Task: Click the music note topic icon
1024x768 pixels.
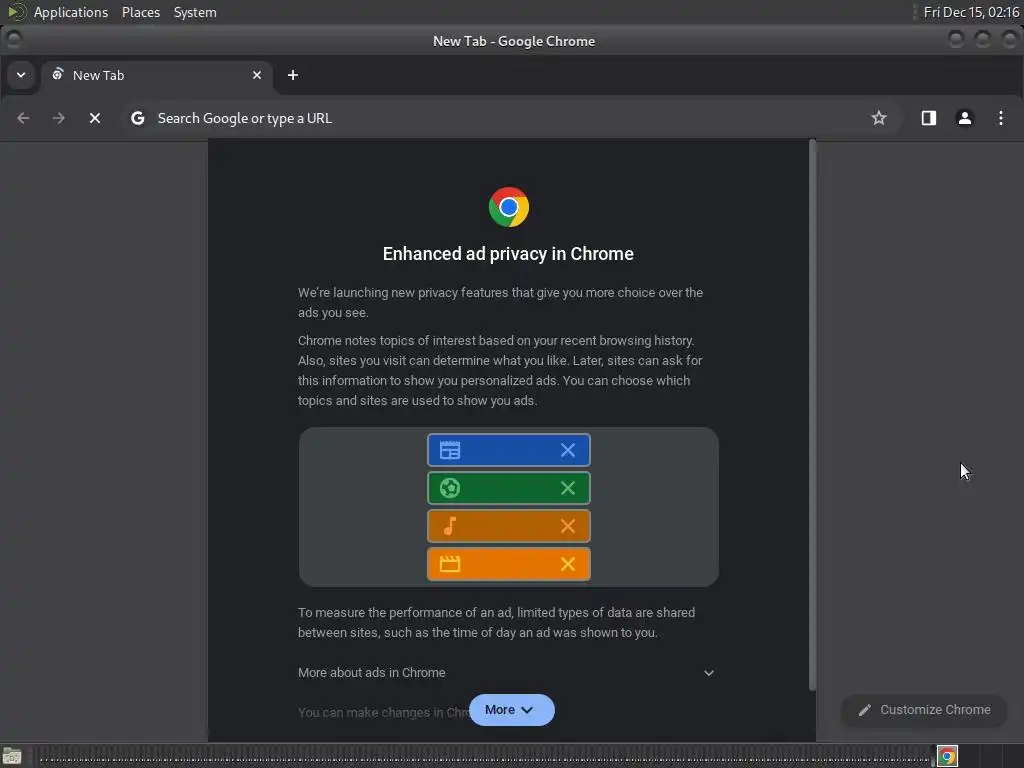Action: point(449,526)
